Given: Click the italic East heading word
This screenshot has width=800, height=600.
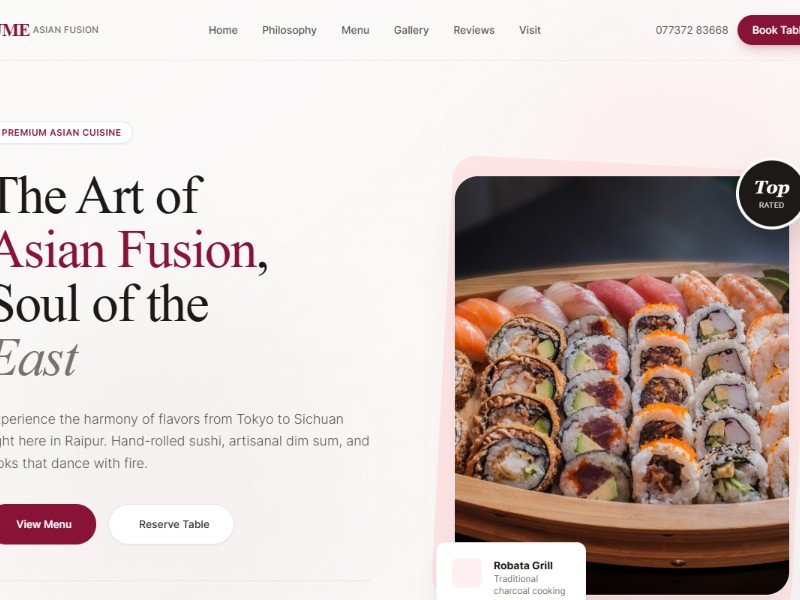Looking at the screenshot, I should point(38,358).
